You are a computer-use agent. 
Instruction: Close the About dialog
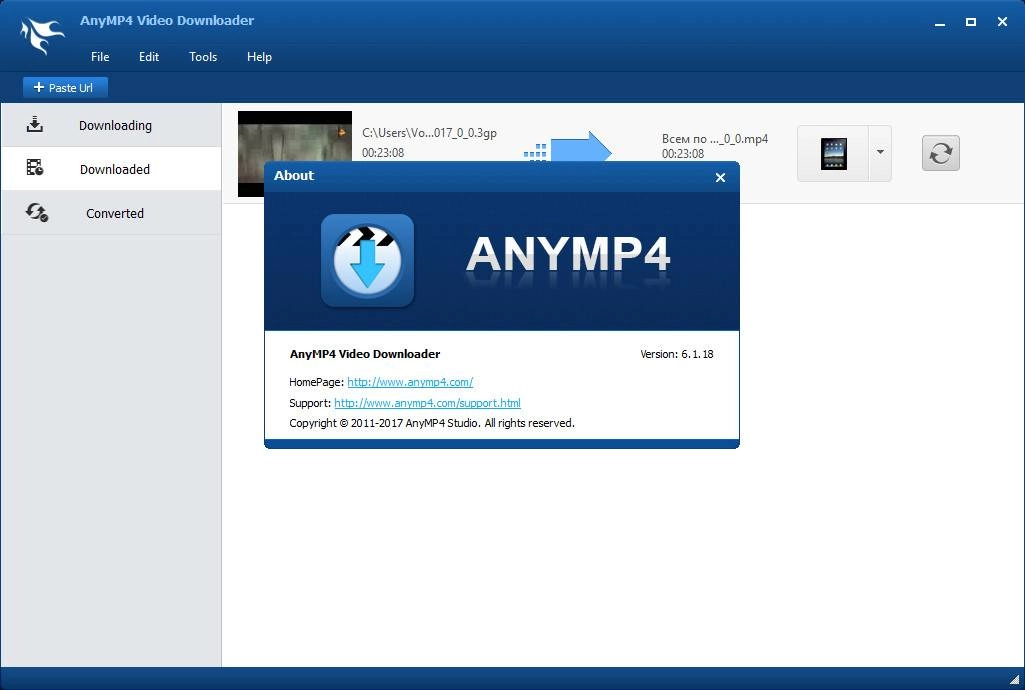pyautogui.click(x=720, y=177)
